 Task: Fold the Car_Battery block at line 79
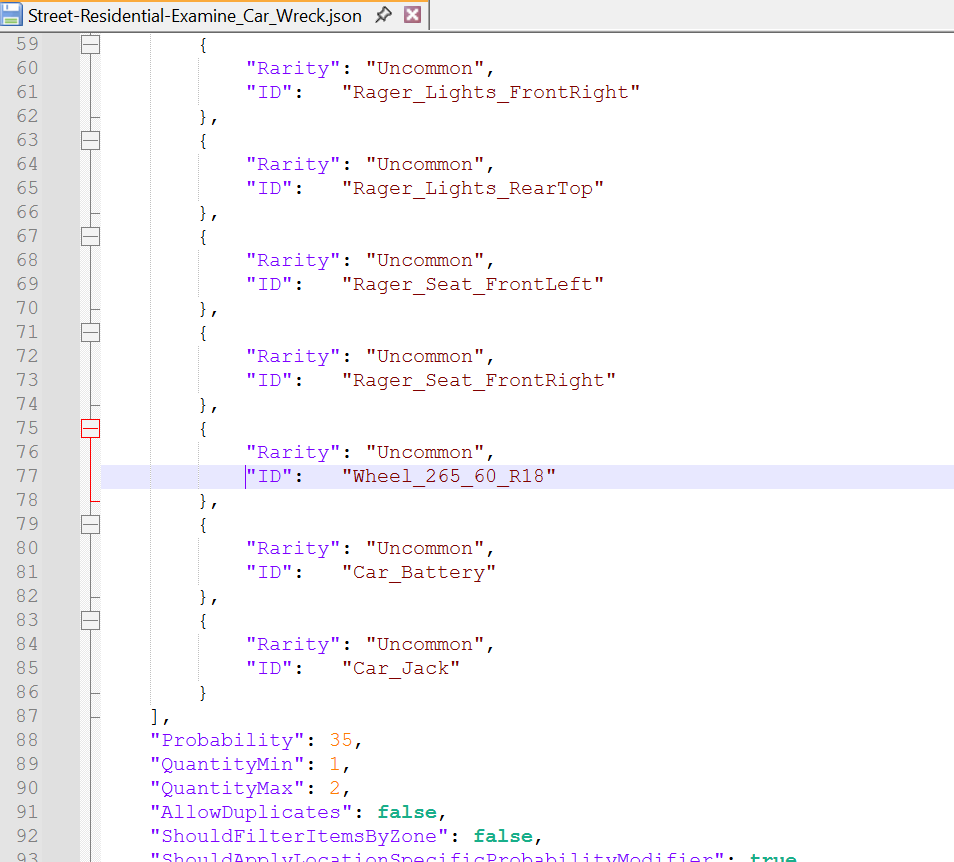click(x=91, y=524)
